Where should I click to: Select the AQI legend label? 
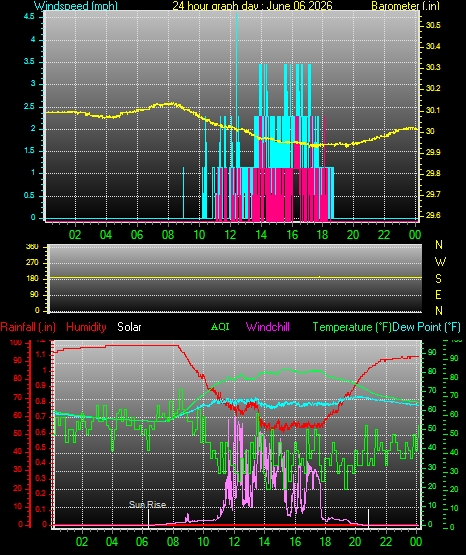[220, 327]
